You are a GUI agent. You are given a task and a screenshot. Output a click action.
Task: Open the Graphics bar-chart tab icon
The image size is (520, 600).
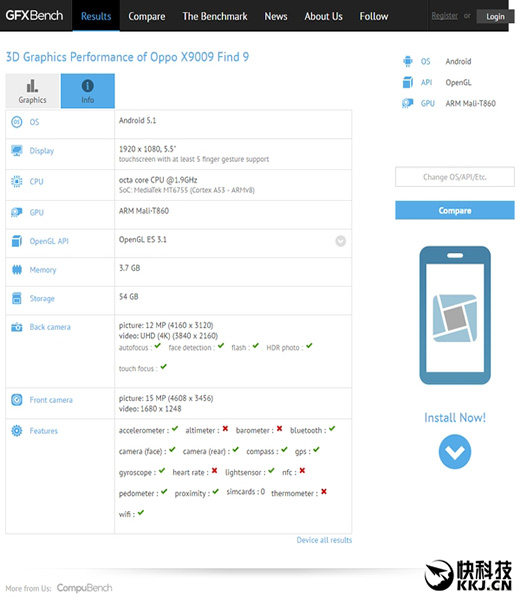[32, 86]
